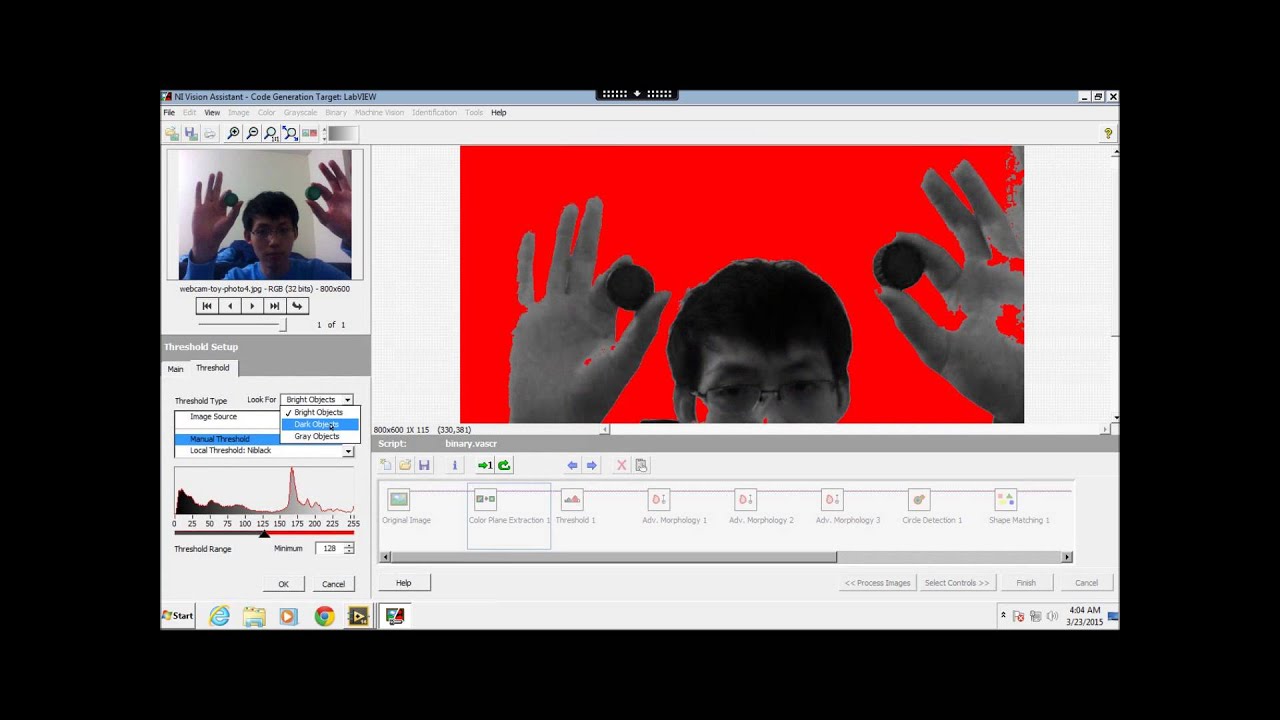Go to next image in browser

[x=252, y=306]
